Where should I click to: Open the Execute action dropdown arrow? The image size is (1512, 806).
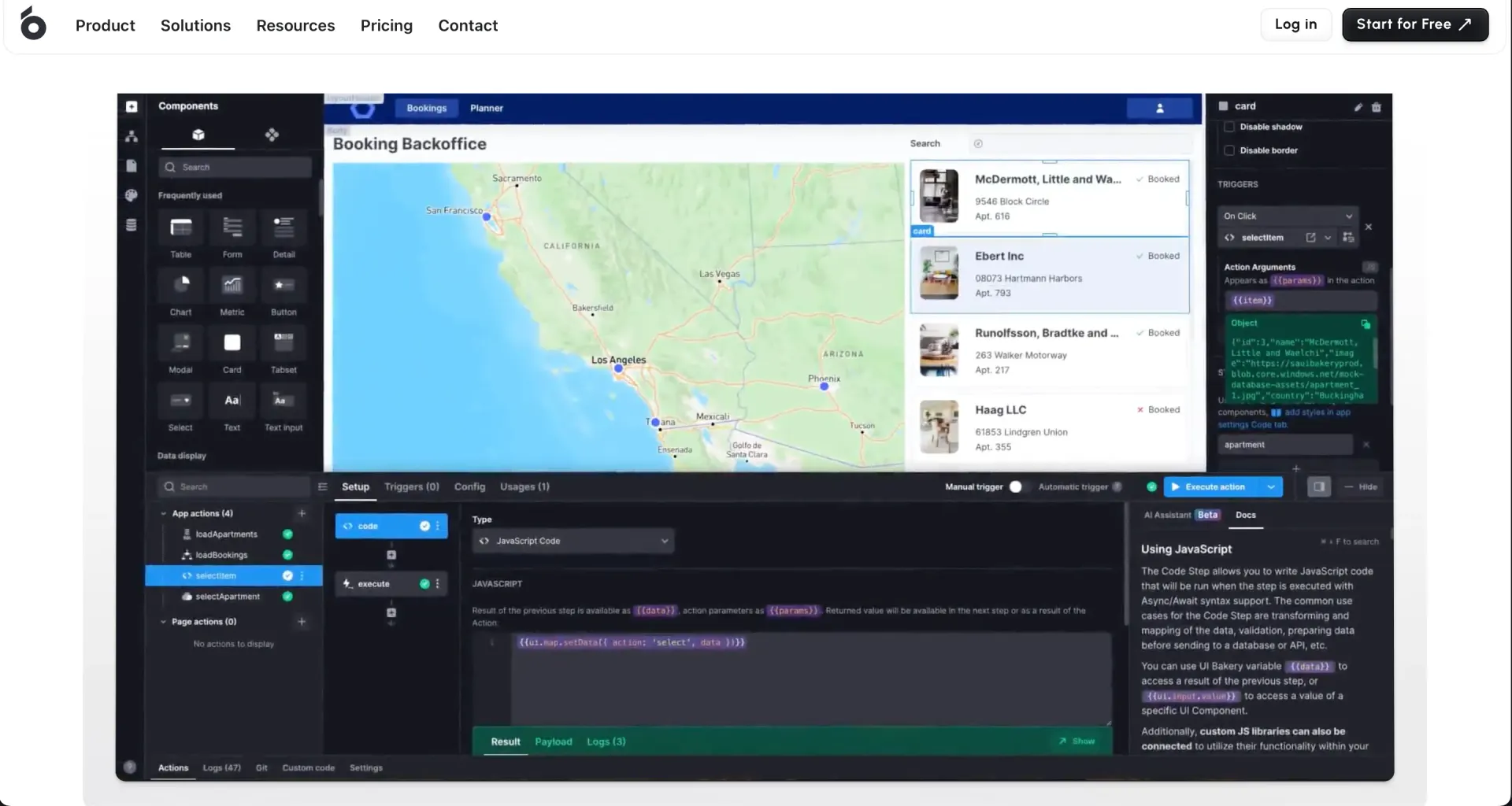click(1271, 487)
